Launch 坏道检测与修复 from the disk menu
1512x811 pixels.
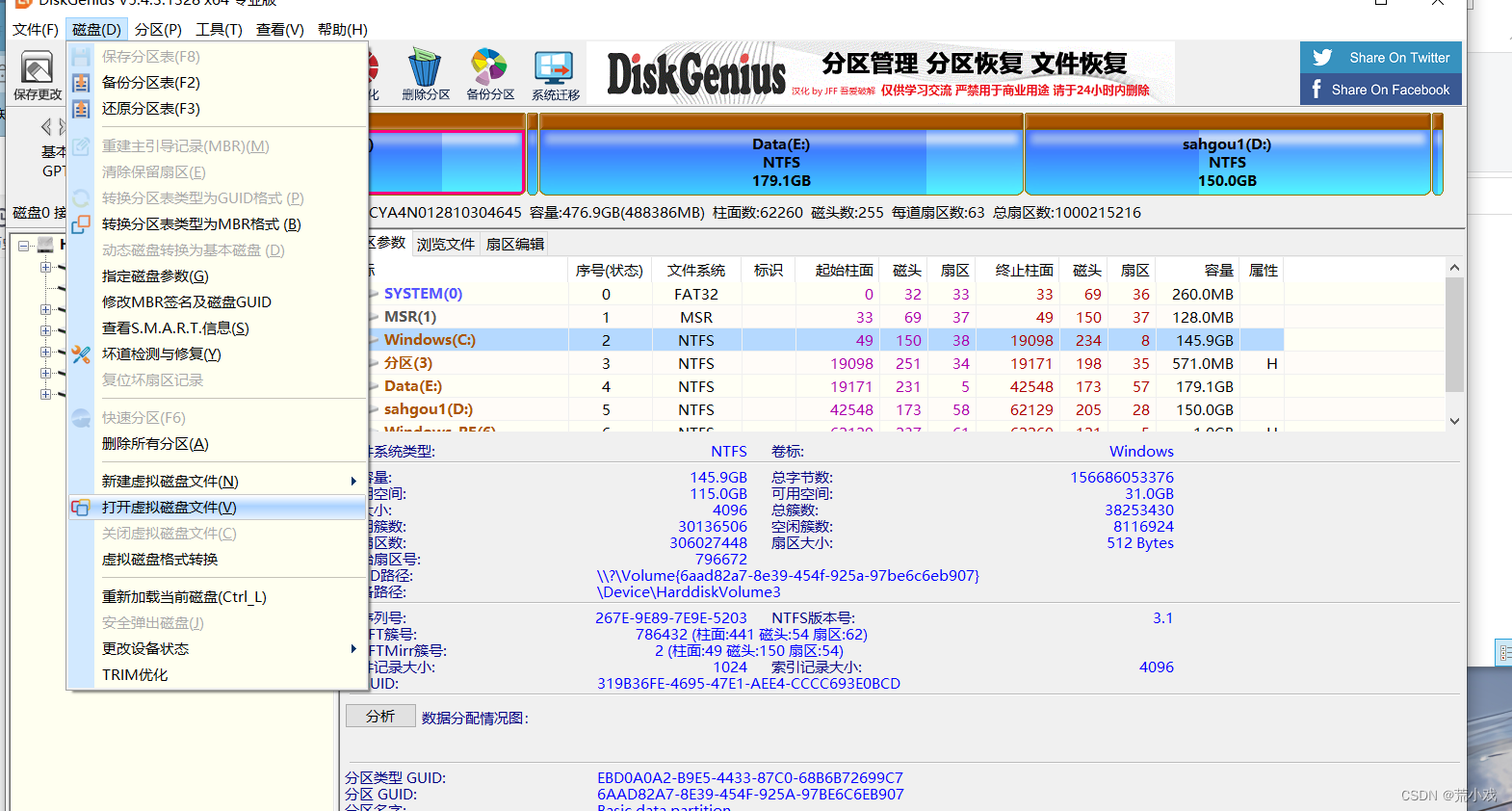[161, 354]
